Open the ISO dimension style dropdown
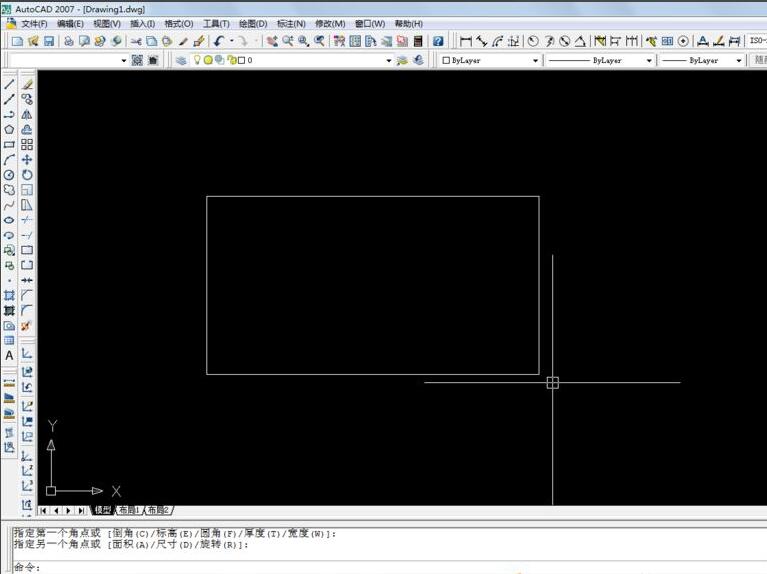 757,41
